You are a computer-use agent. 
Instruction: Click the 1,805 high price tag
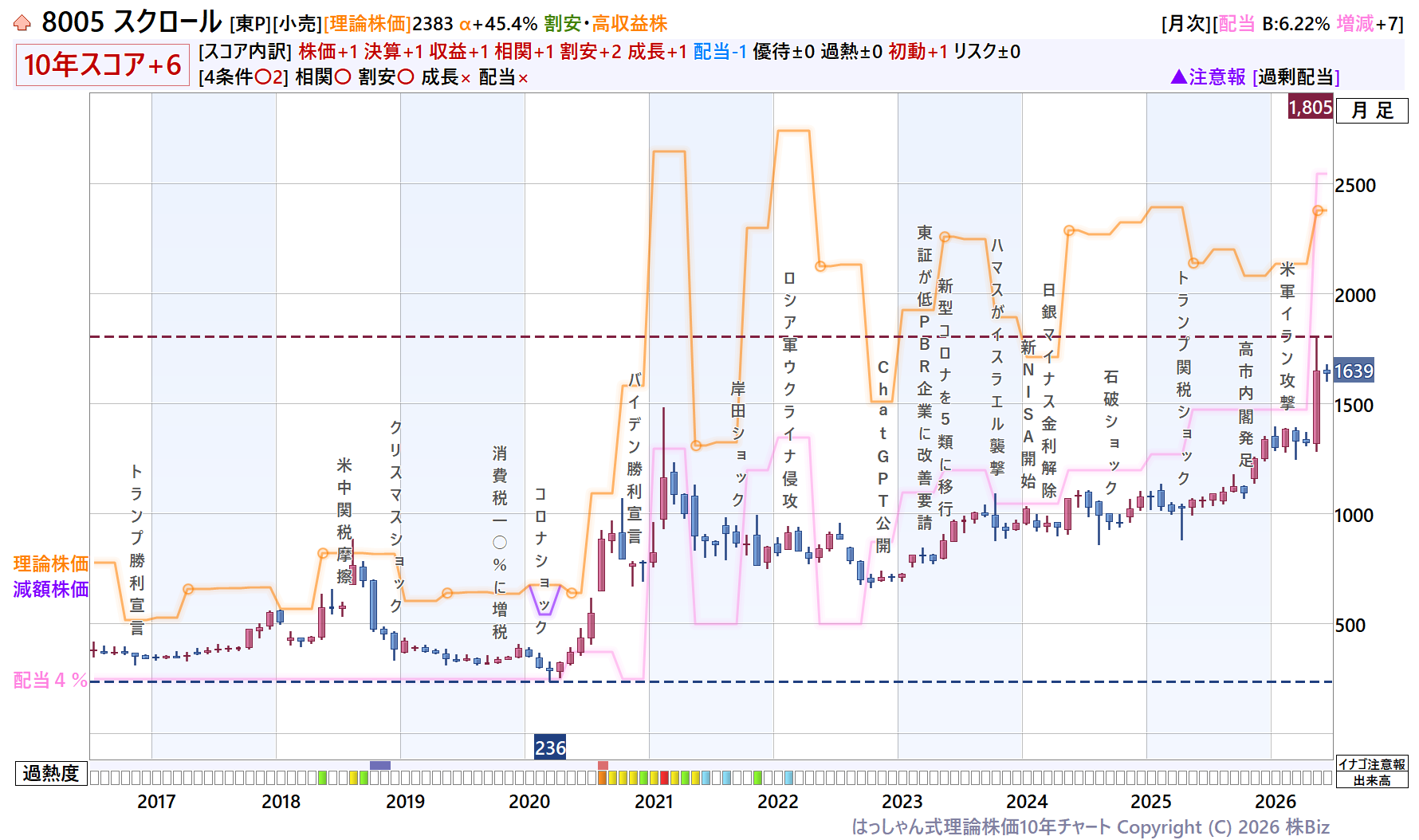click(x=1311, y=107)
